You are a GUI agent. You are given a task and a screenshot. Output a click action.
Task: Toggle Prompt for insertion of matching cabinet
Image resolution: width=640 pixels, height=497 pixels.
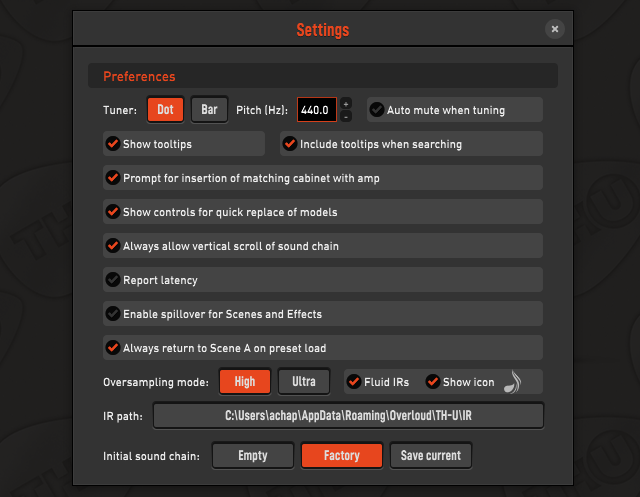click(x=113, y=178)
